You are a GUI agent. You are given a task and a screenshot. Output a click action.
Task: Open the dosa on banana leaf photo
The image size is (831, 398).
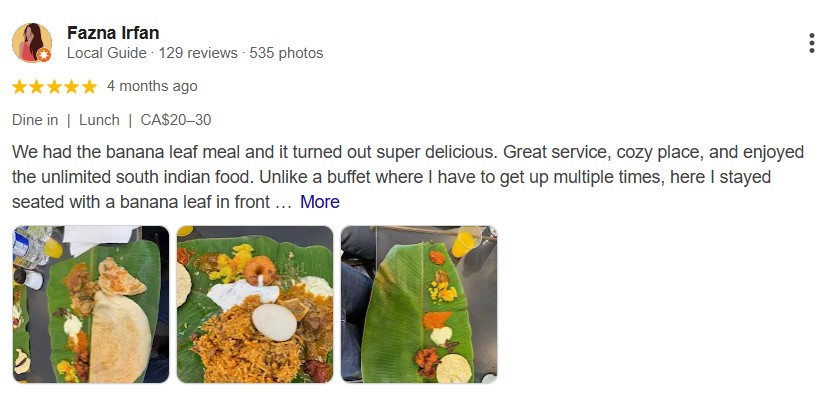91,304
